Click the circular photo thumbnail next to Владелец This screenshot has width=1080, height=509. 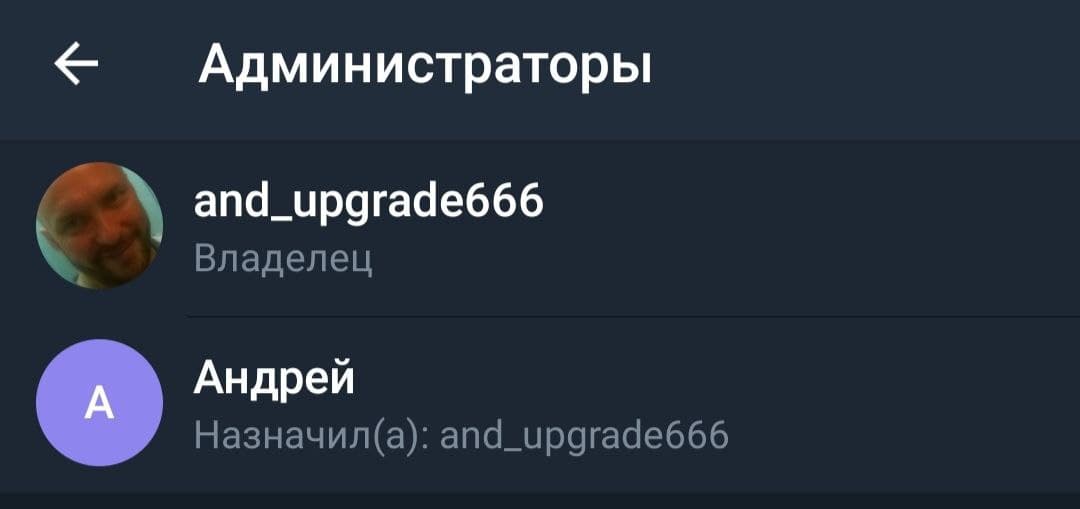[99, 225]
